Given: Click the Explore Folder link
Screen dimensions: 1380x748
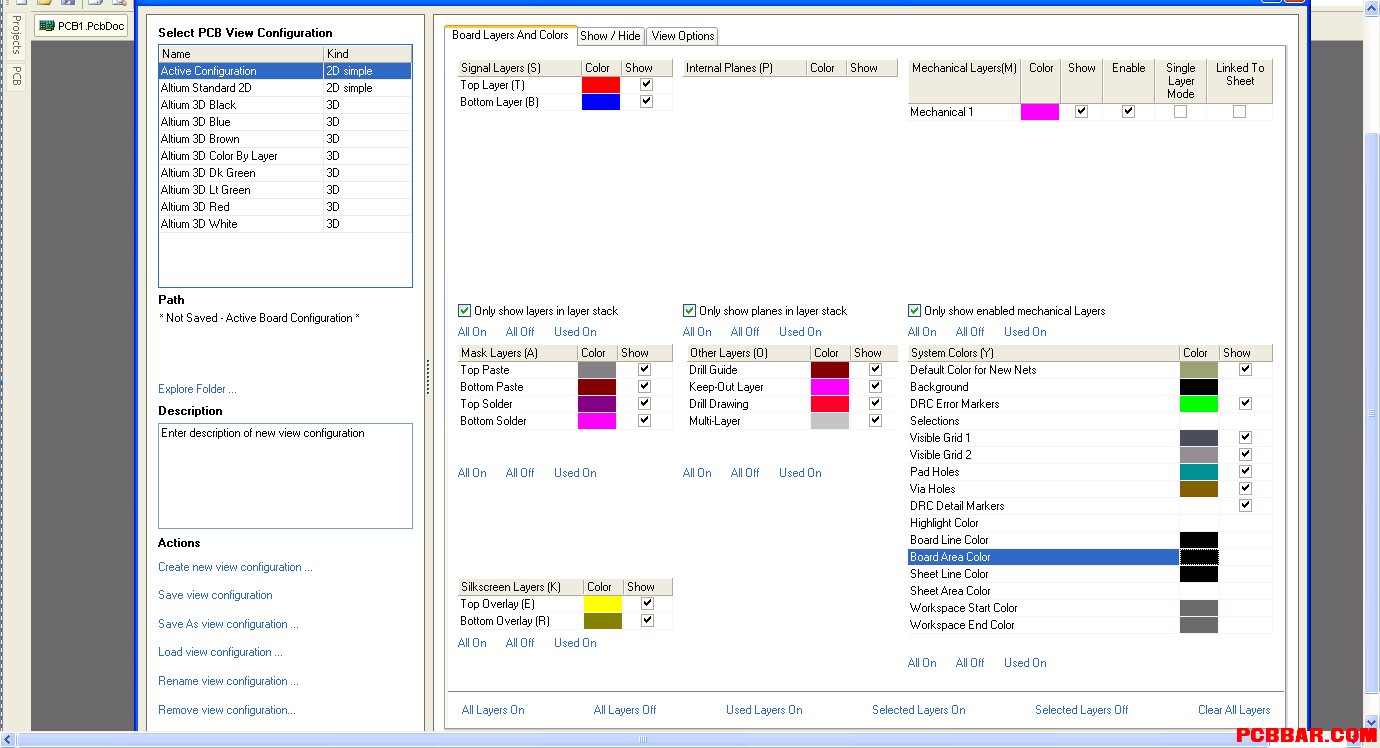Looking at the screenshot, I should click(x=197, y=389).
